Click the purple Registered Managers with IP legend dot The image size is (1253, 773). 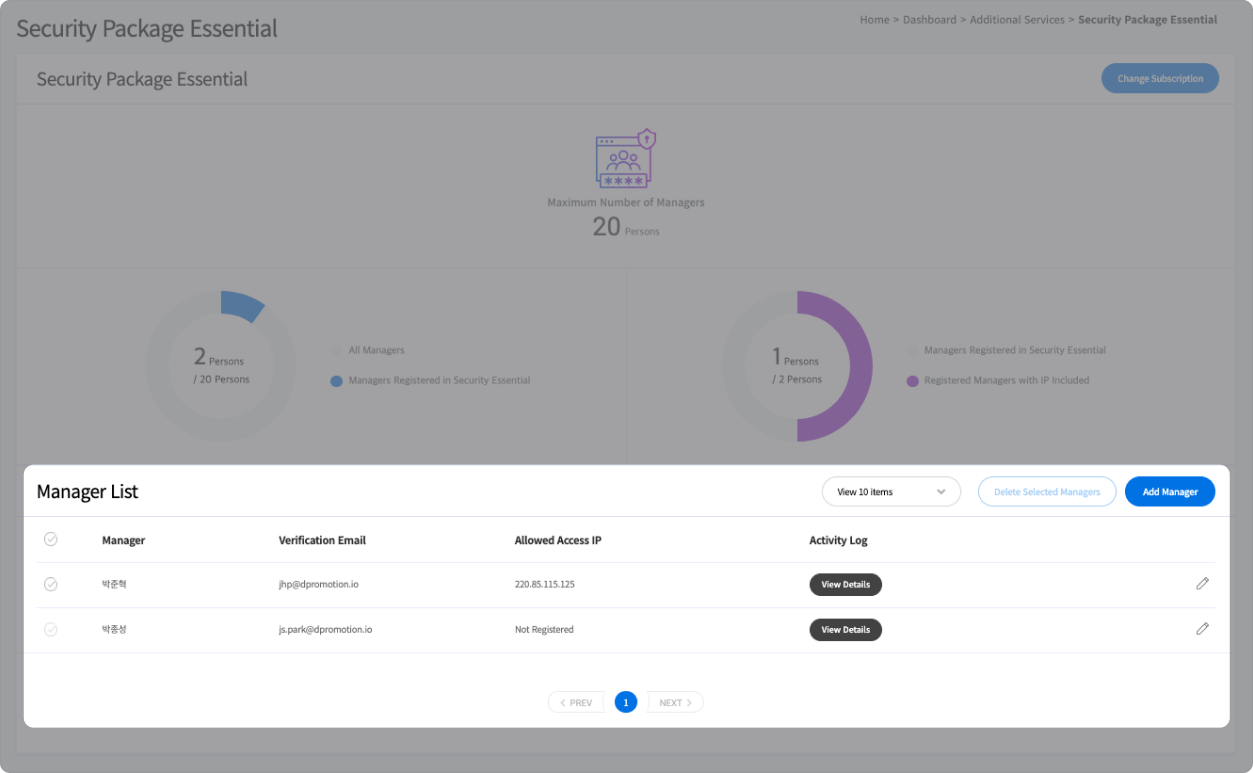pos(912,381)
